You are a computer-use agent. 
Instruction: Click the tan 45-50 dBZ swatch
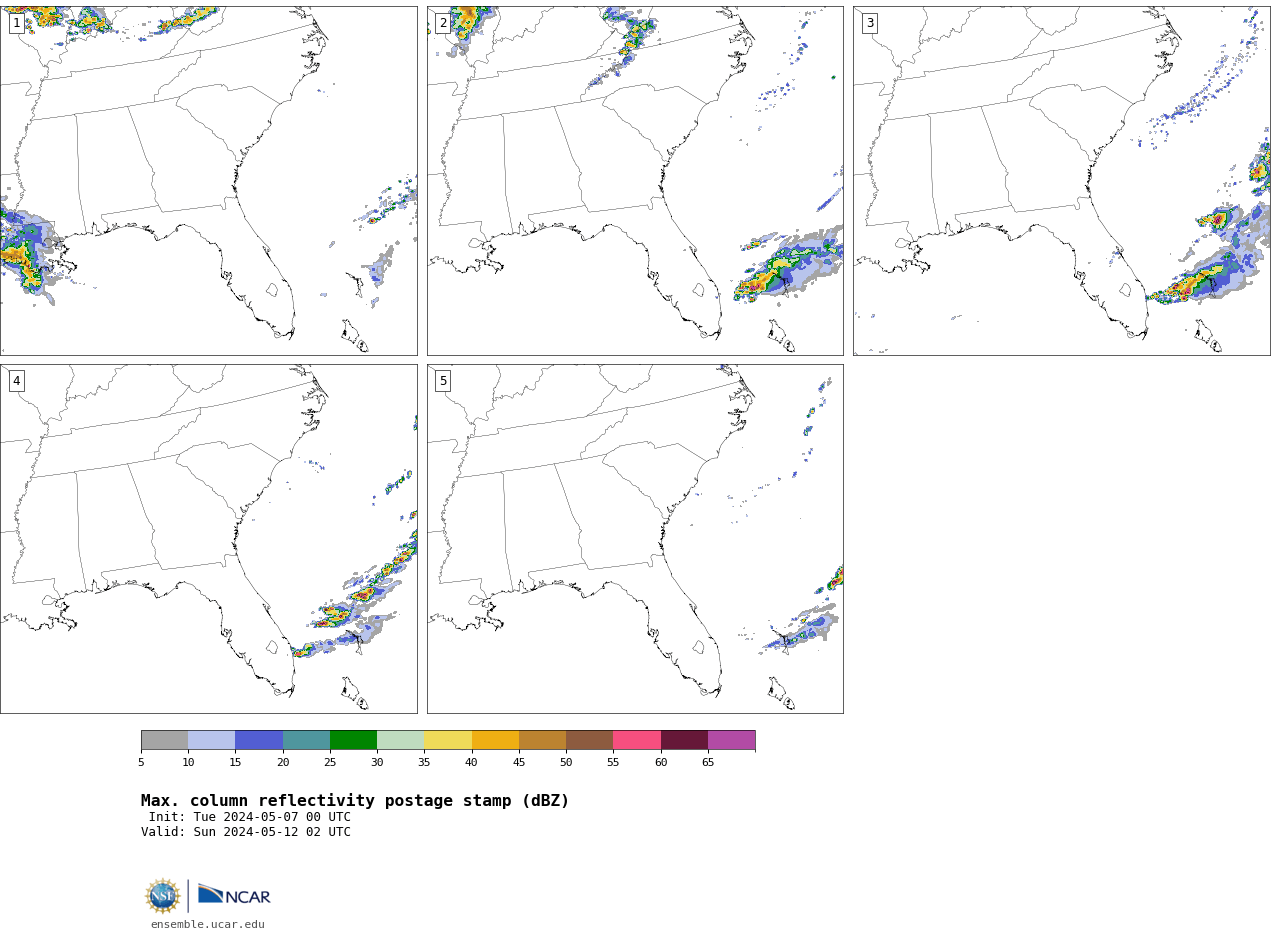(542, 740)
